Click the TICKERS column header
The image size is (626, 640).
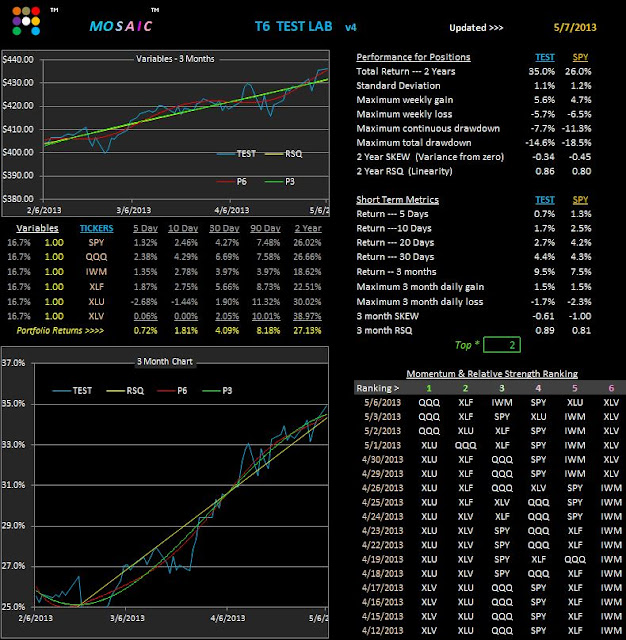pyautogui.click(x=96, y=228)
